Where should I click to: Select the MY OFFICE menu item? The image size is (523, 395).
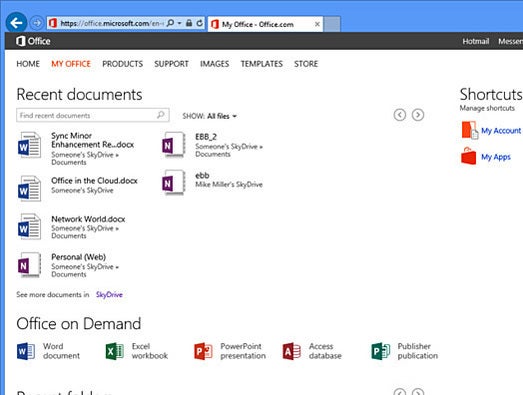coord(71,64)
